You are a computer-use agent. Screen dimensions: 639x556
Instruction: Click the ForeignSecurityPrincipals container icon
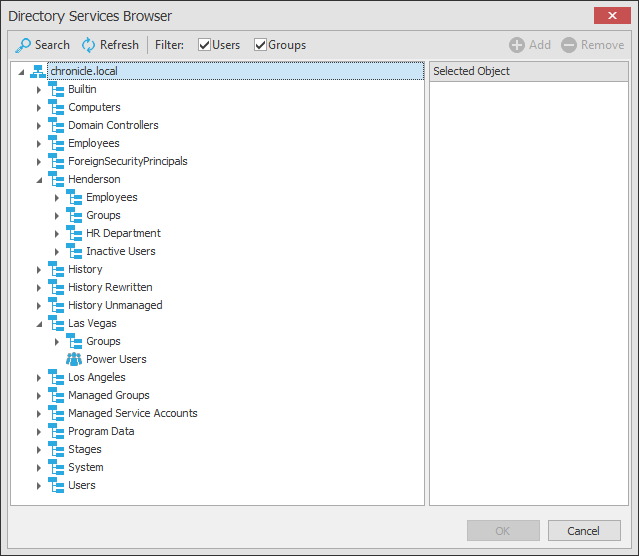pyautogui.click(x=56, y=161)
